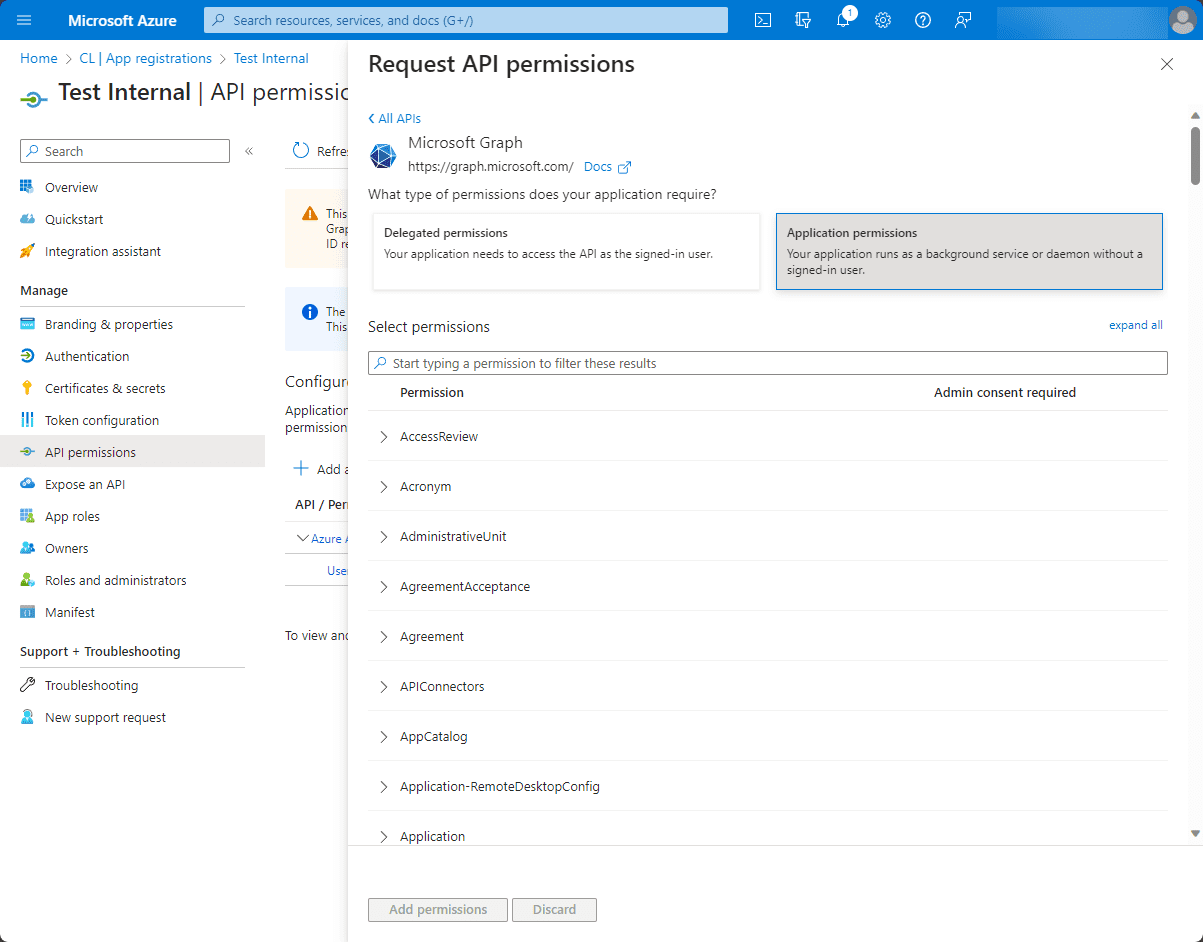Open Overview in the left menu
This screenshot has width=1203, height=942.
pyautogui.click(x=71, y=187)
